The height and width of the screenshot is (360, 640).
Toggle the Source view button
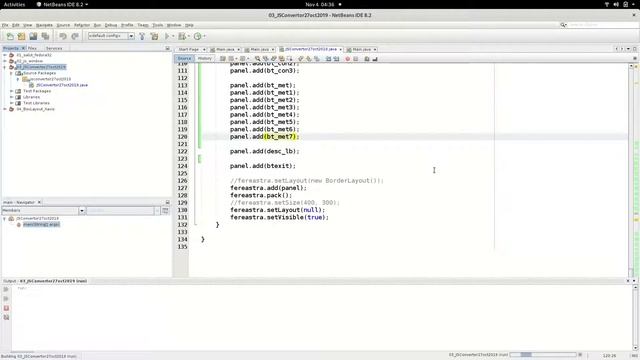click(184, 59)
